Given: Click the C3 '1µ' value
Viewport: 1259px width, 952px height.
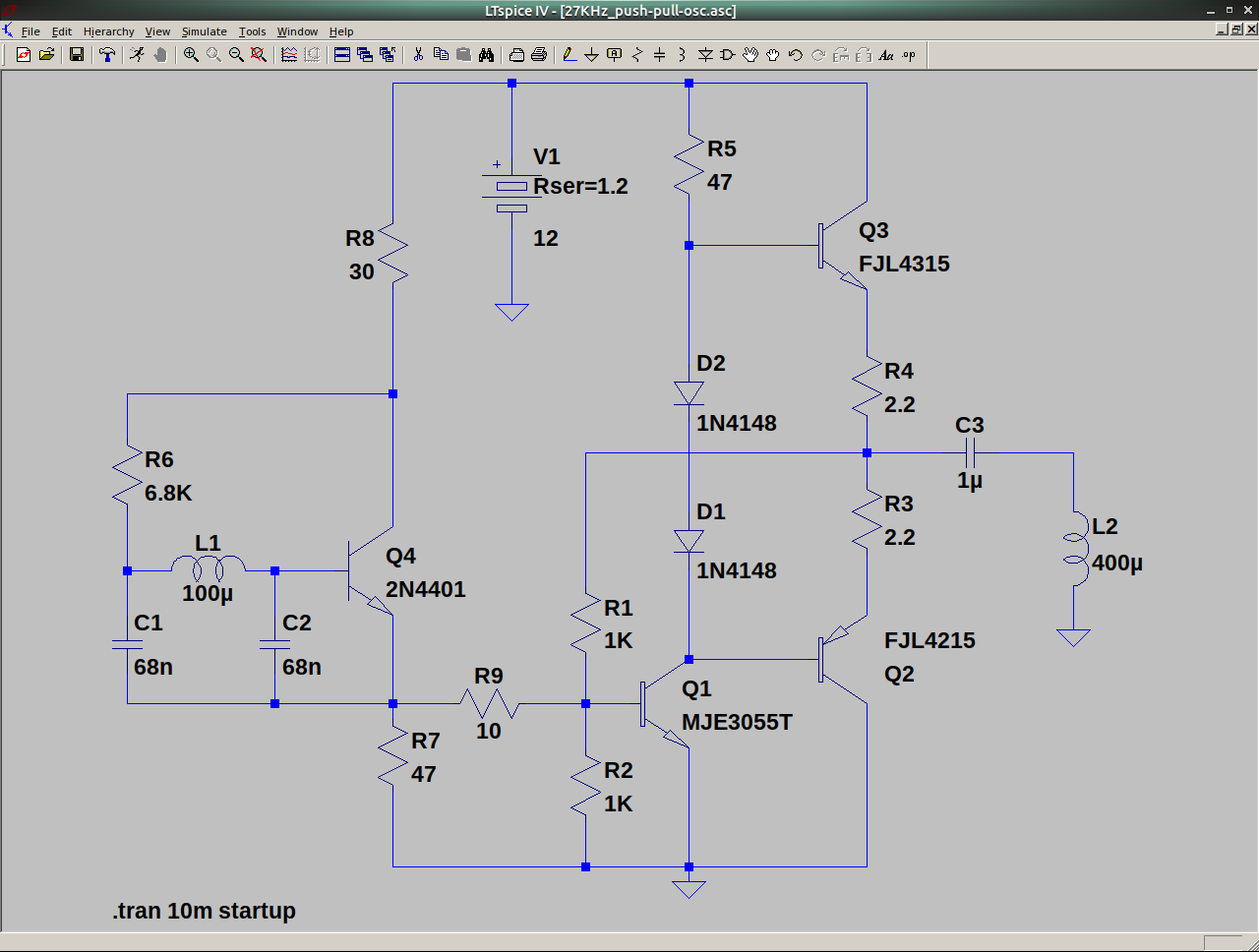Looking at the screenshot, I should pyautogui.click(x=970, y=480).
